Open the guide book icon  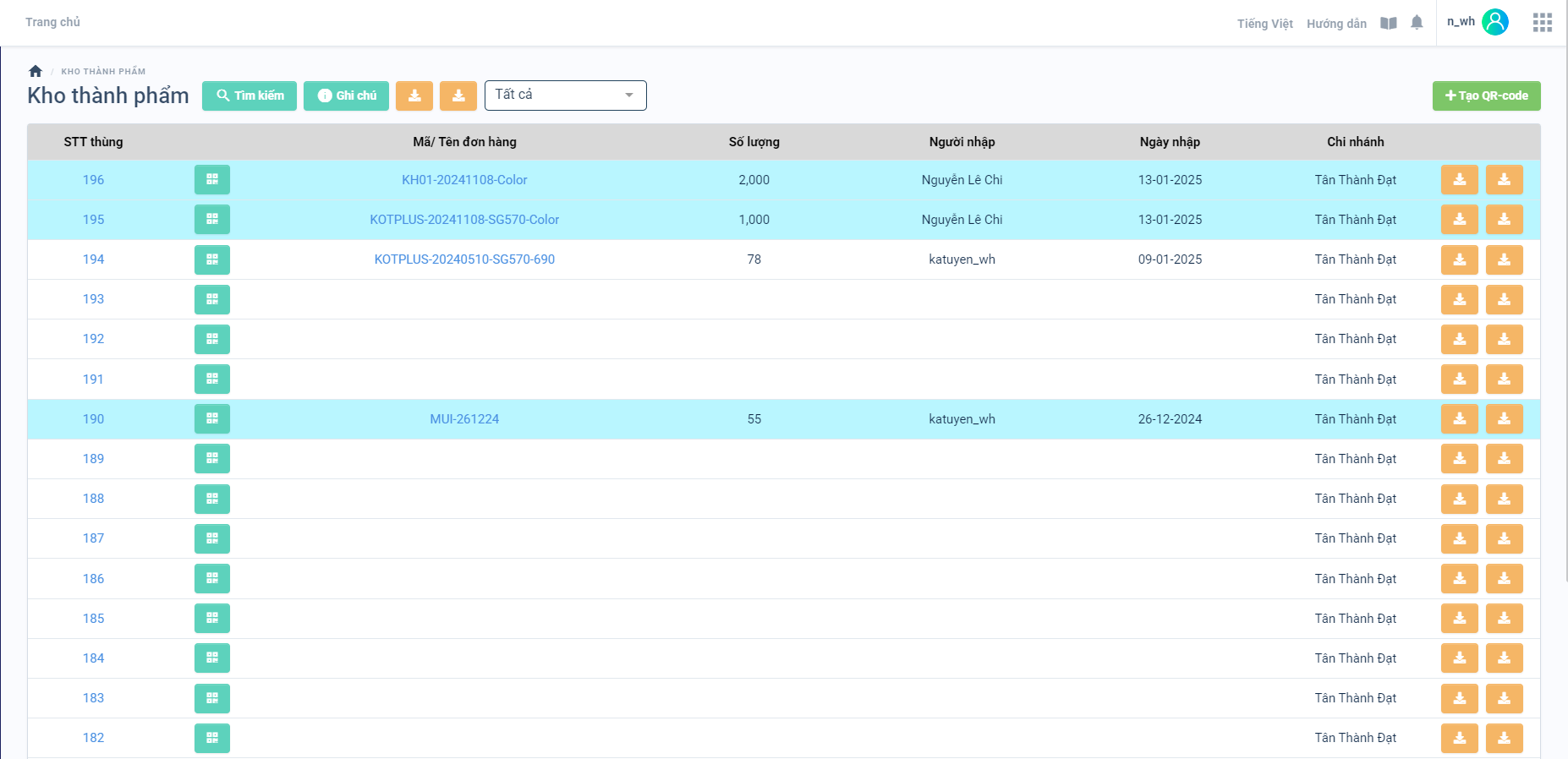pyautogui.click(x=1389, y=23)
